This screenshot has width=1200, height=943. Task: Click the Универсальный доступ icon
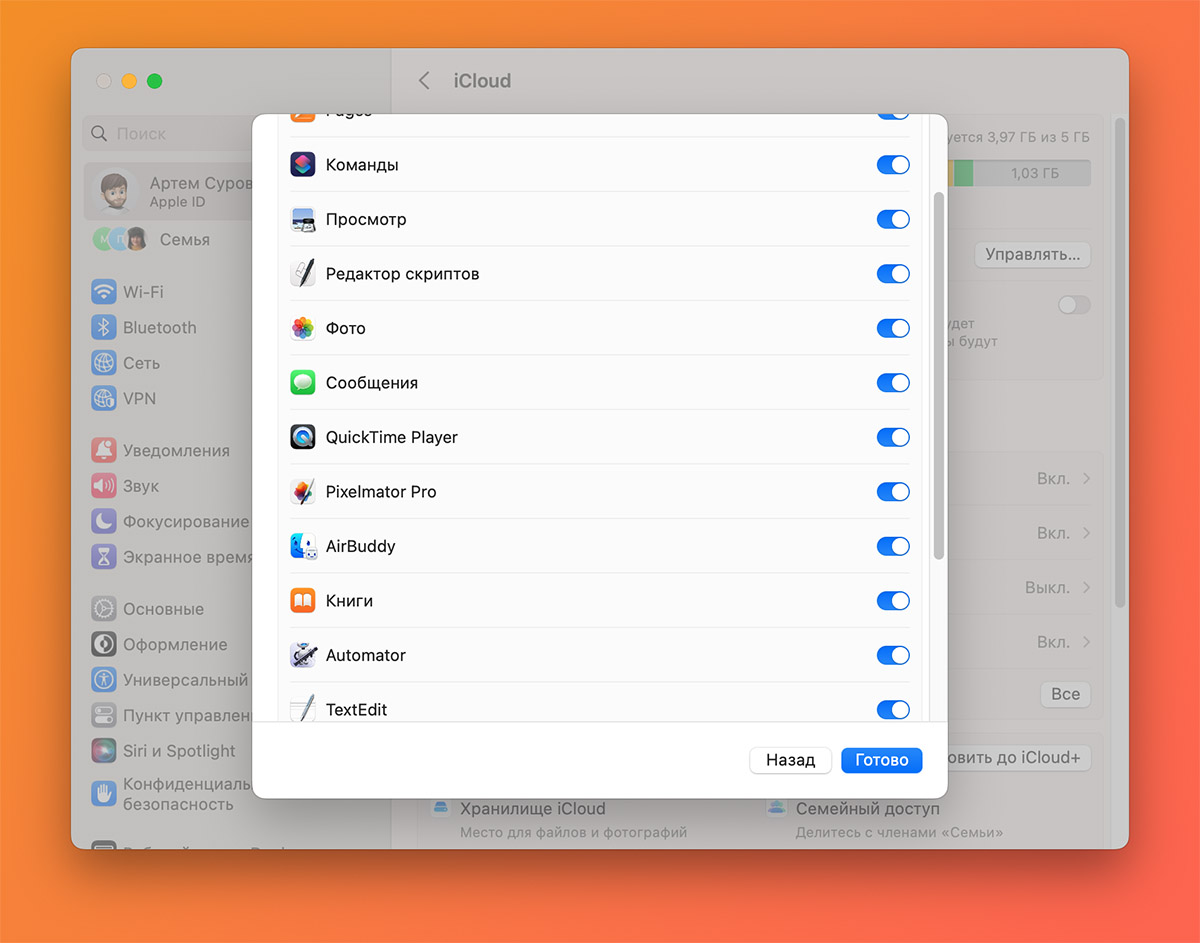(x=104, y=680)
